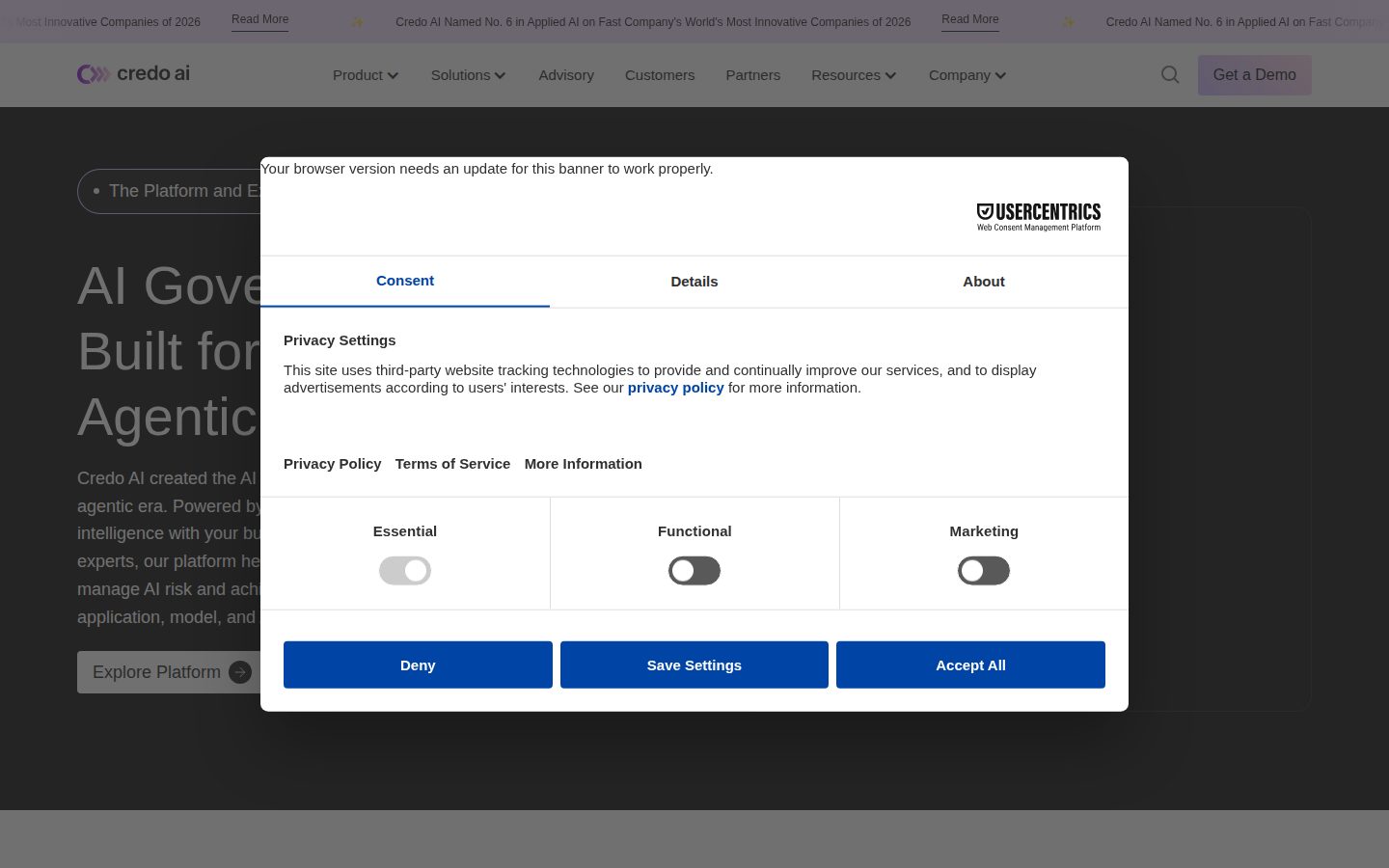Switch to the Consent tab
This screenshot has height=868, width=1389.
(x=405, y=281)
